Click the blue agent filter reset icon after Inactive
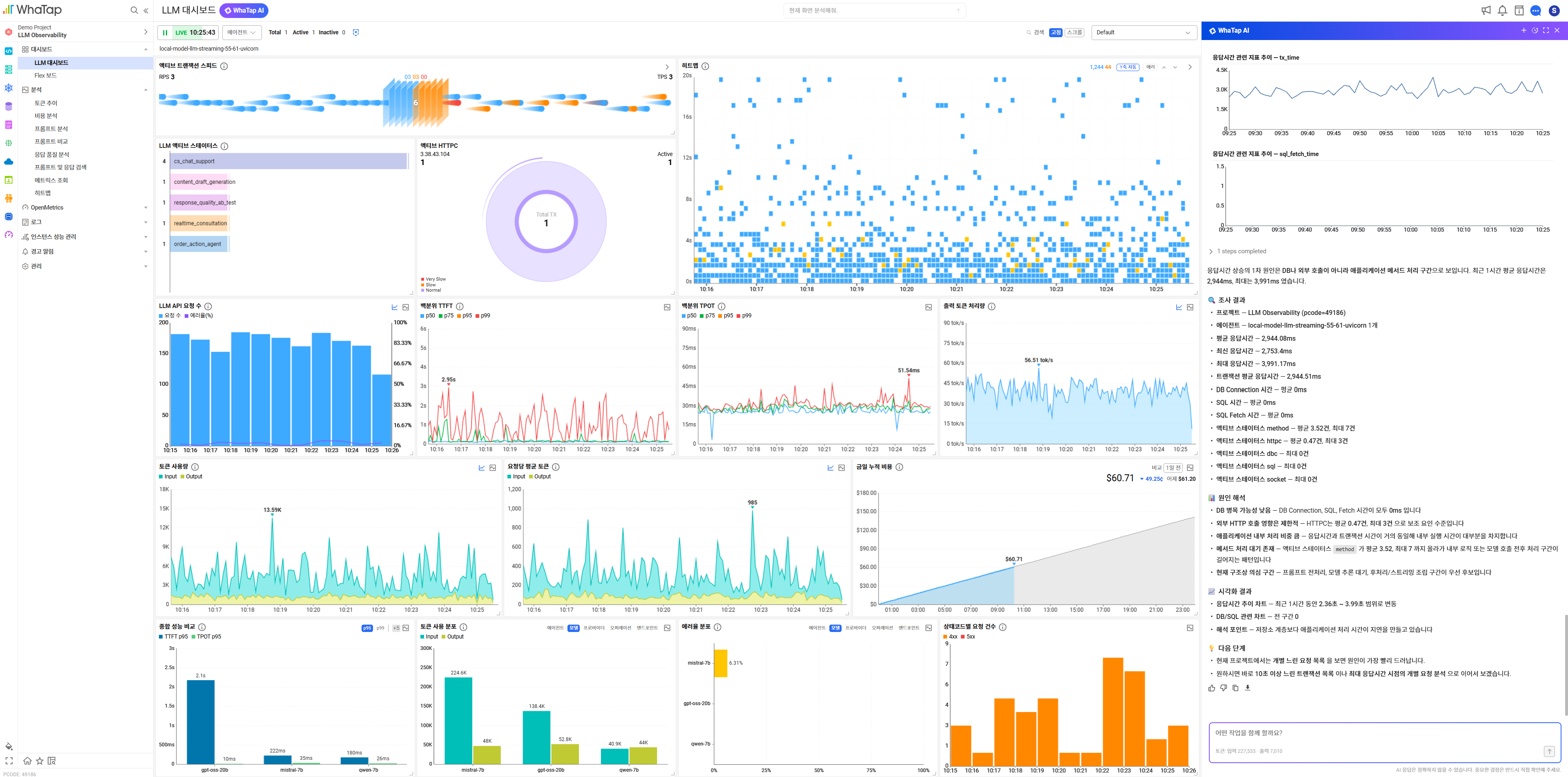 [356, 32]
